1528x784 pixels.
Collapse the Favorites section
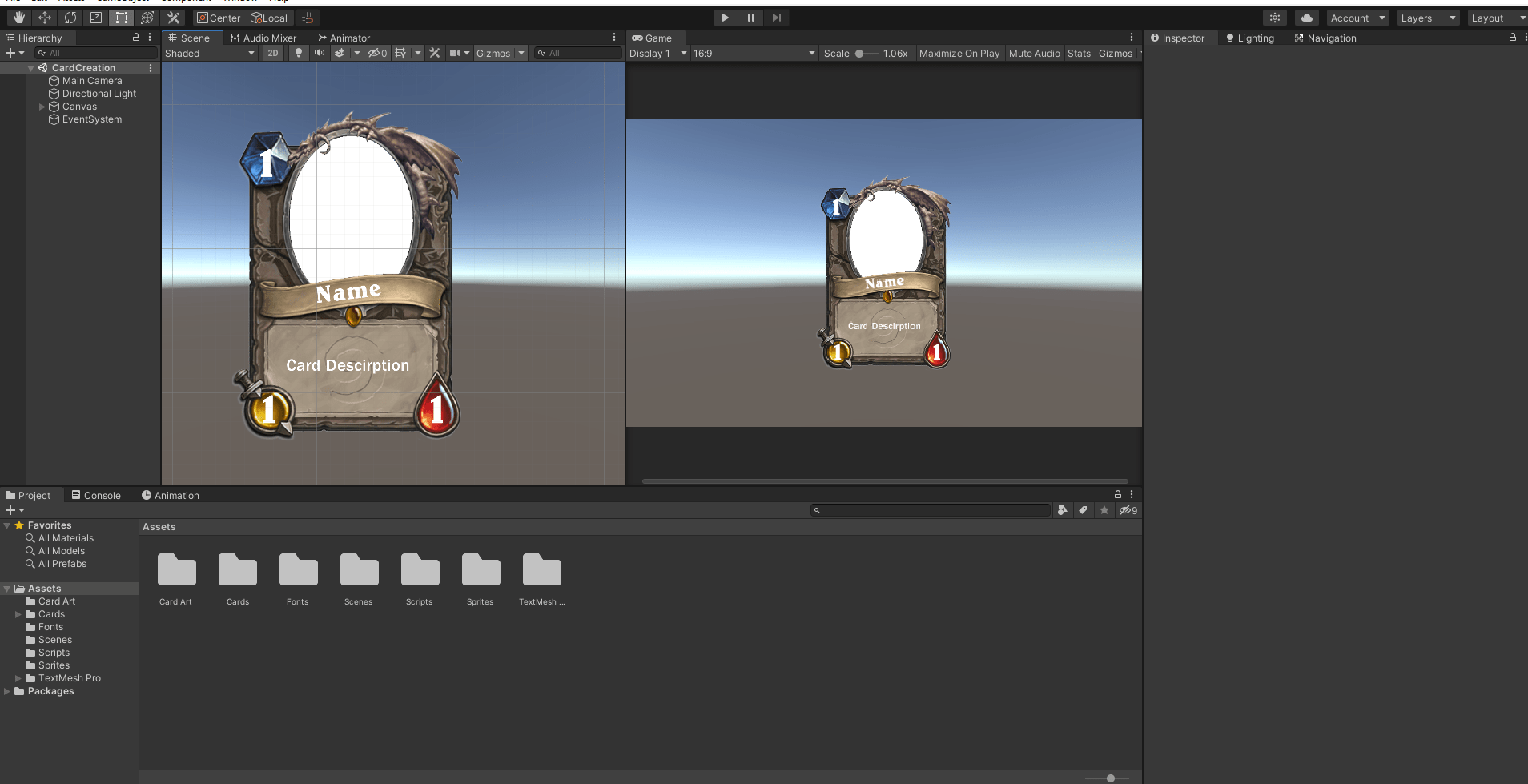click(x=7, y=525)
